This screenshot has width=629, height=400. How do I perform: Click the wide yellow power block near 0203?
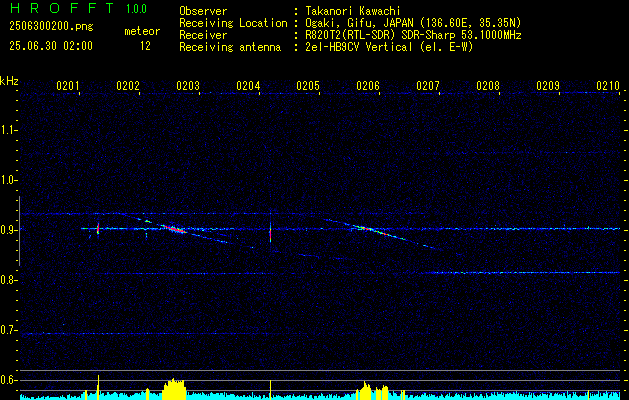174,388
